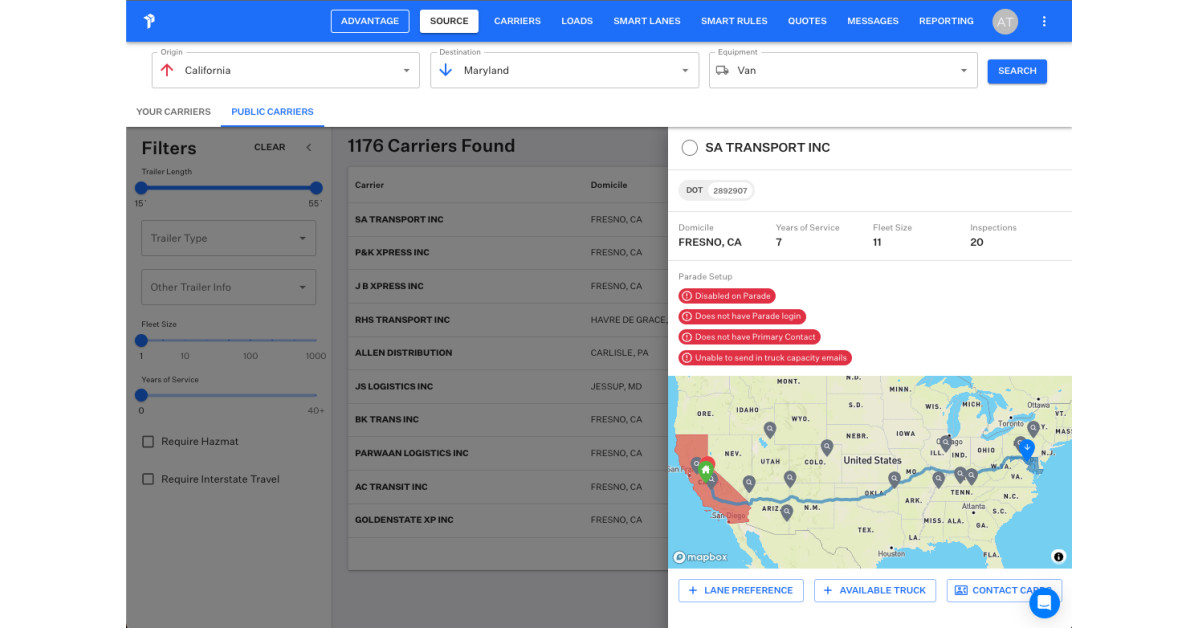Viewport: 1200px width, 628px height.
Task: Open the Trailer Type dropdown
Action: coord(228,238)
